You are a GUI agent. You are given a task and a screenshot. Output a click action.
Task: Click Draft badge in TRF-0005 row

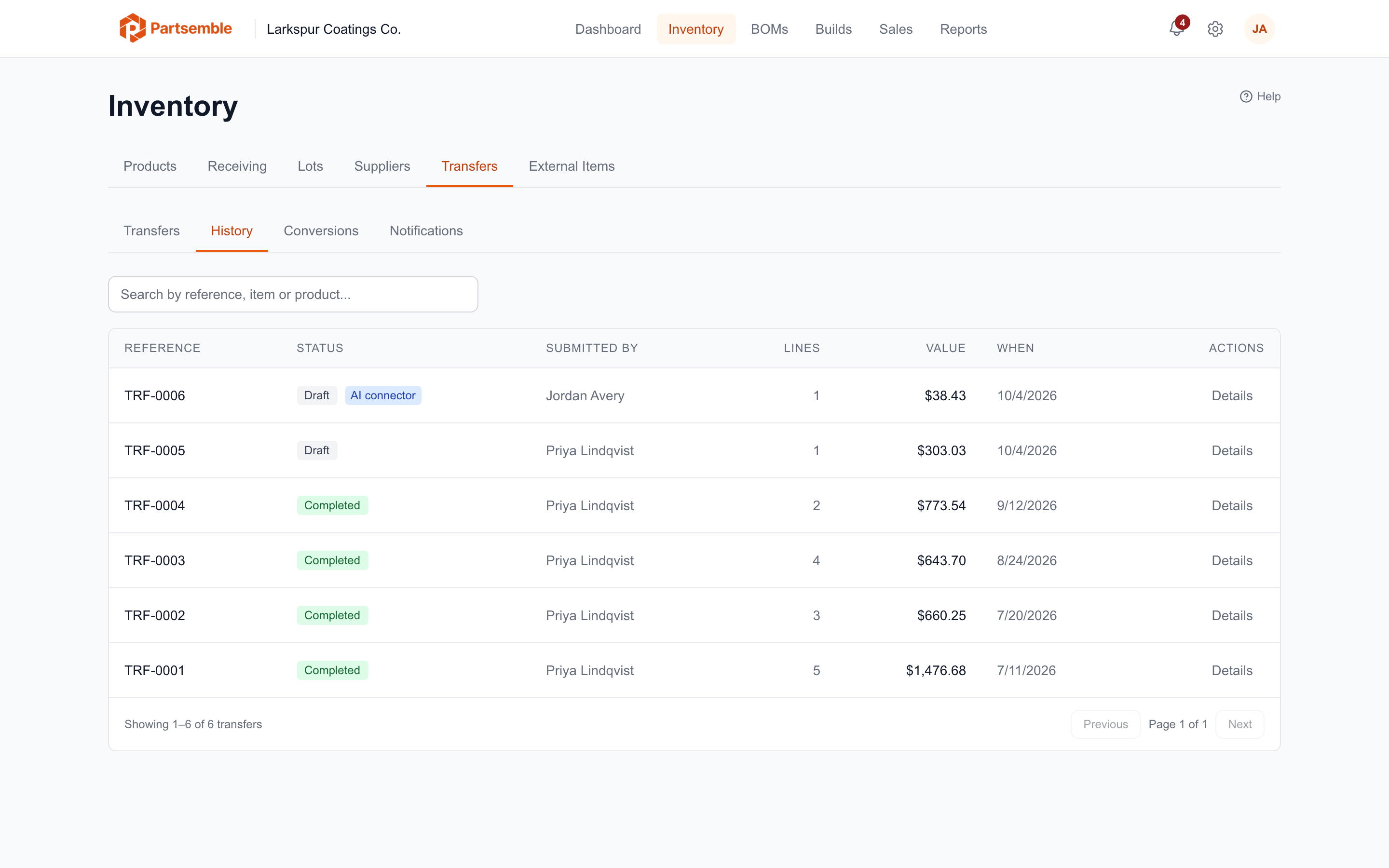click(317, 450)
